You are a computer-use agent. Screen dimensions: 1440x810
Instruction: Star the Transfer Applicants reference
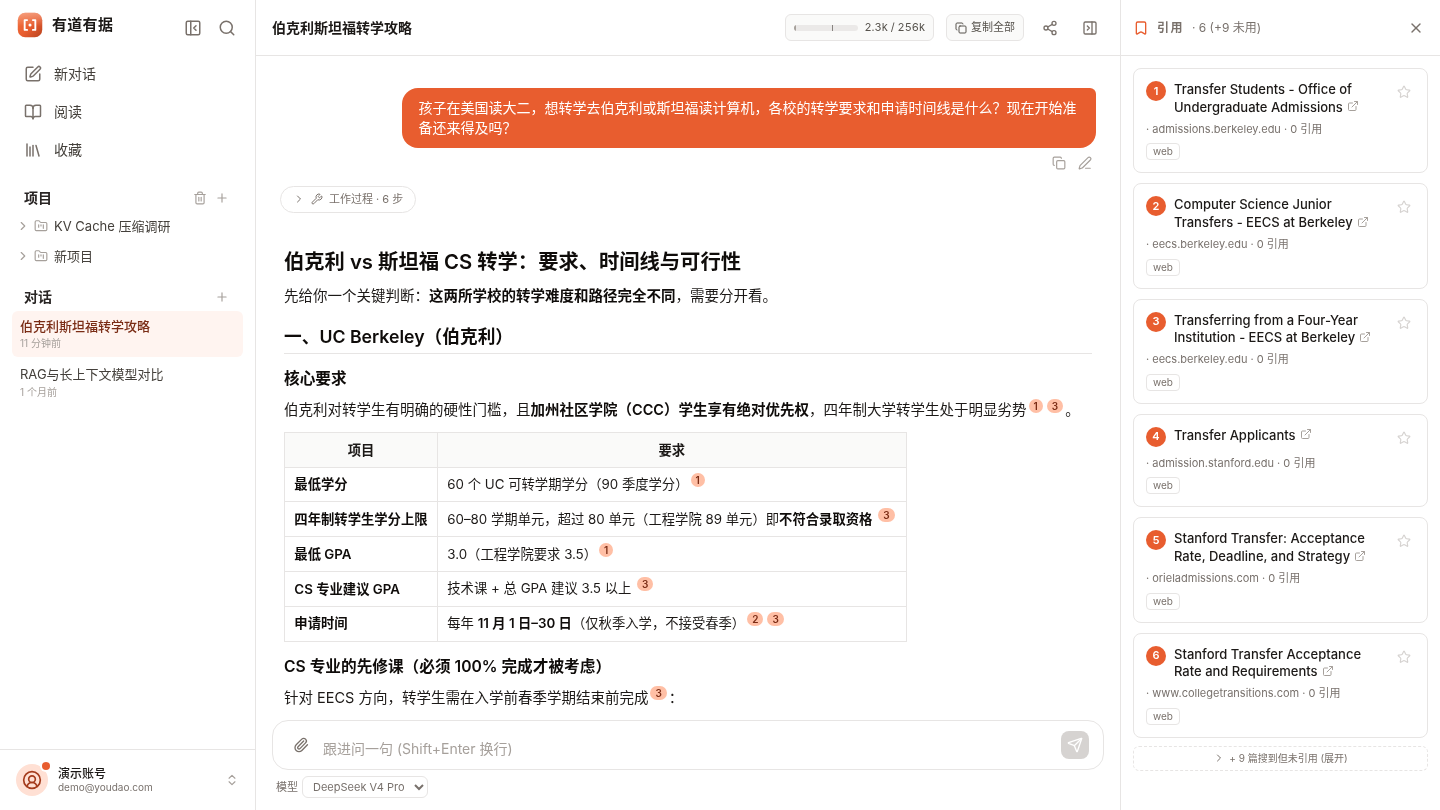point(1404,438)
